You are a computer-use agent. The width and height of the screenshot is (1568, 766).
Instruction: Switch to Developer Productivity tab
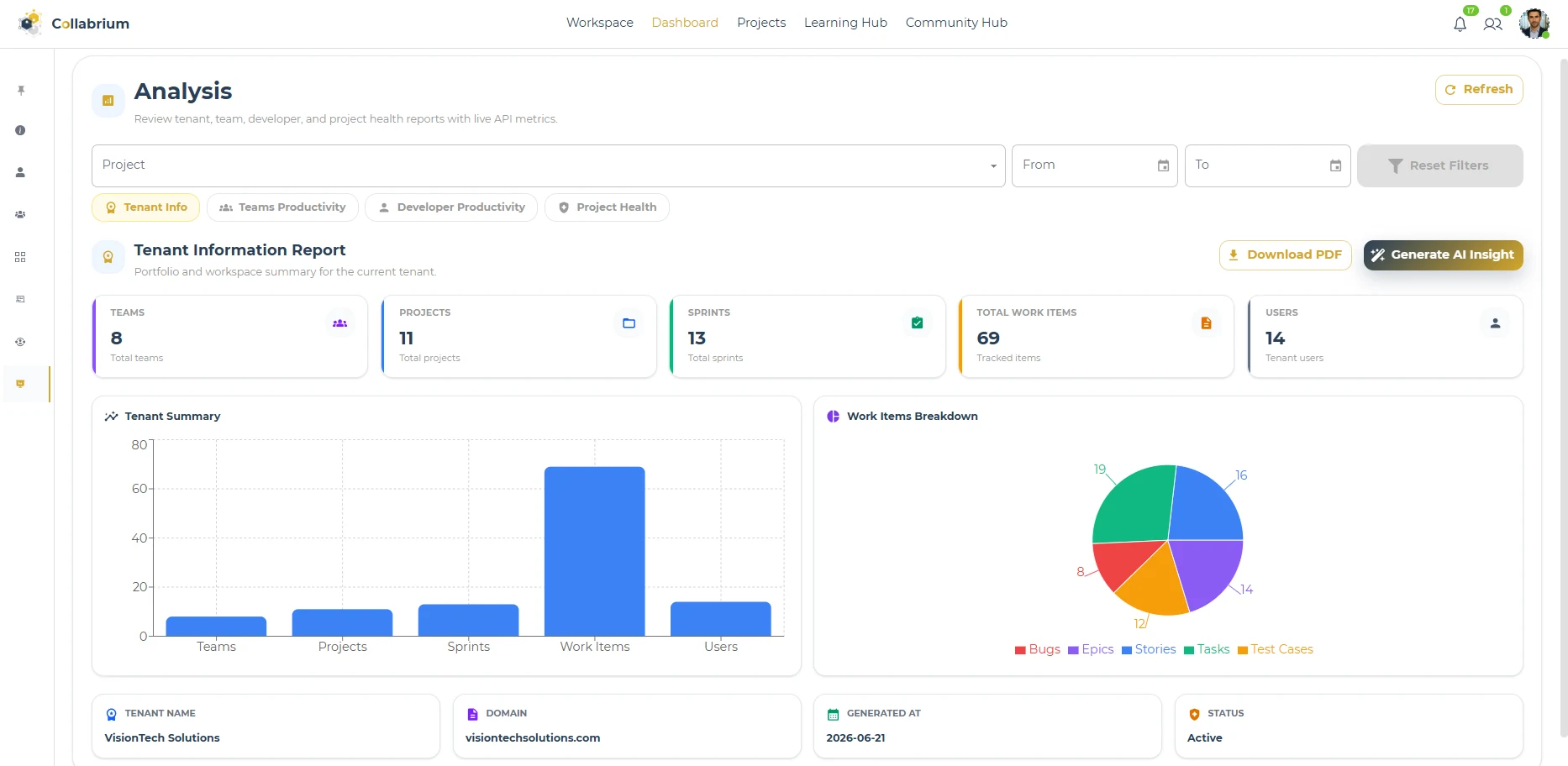(x=451, y=207)
